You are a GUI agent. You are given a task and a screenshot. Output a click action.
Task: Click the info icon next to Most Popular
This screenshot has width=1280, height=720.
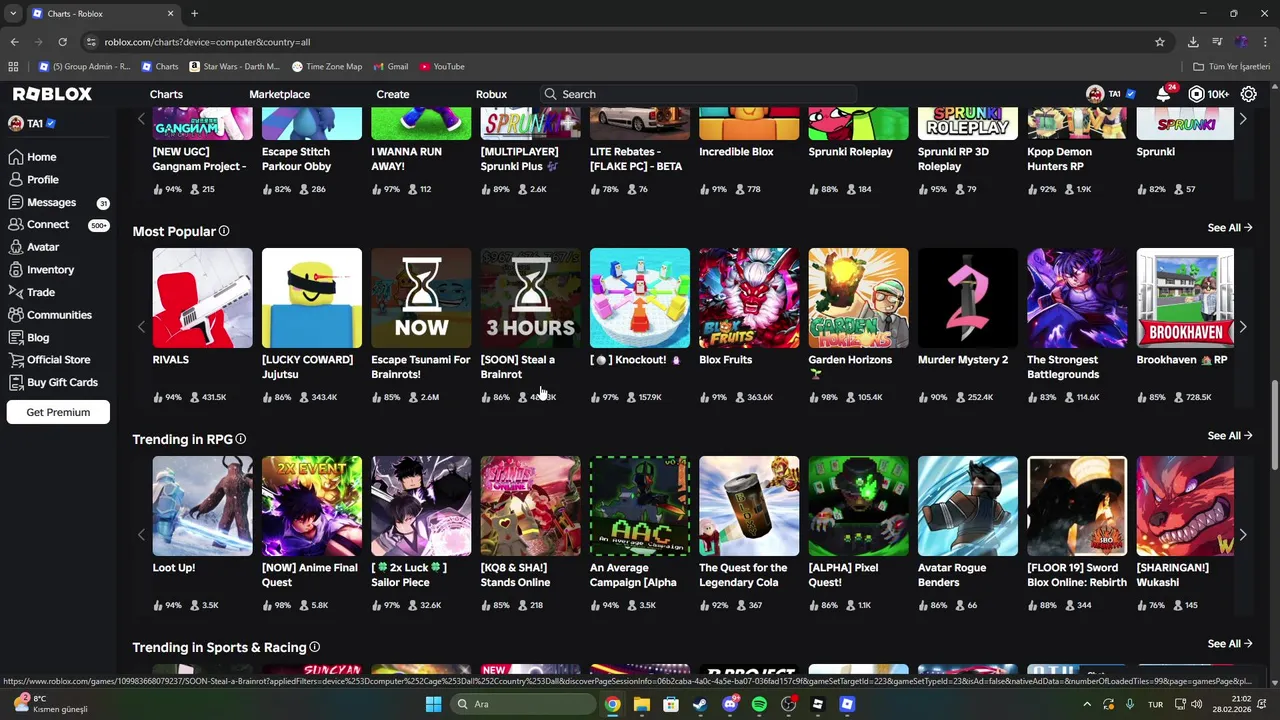tap(224, 231)
